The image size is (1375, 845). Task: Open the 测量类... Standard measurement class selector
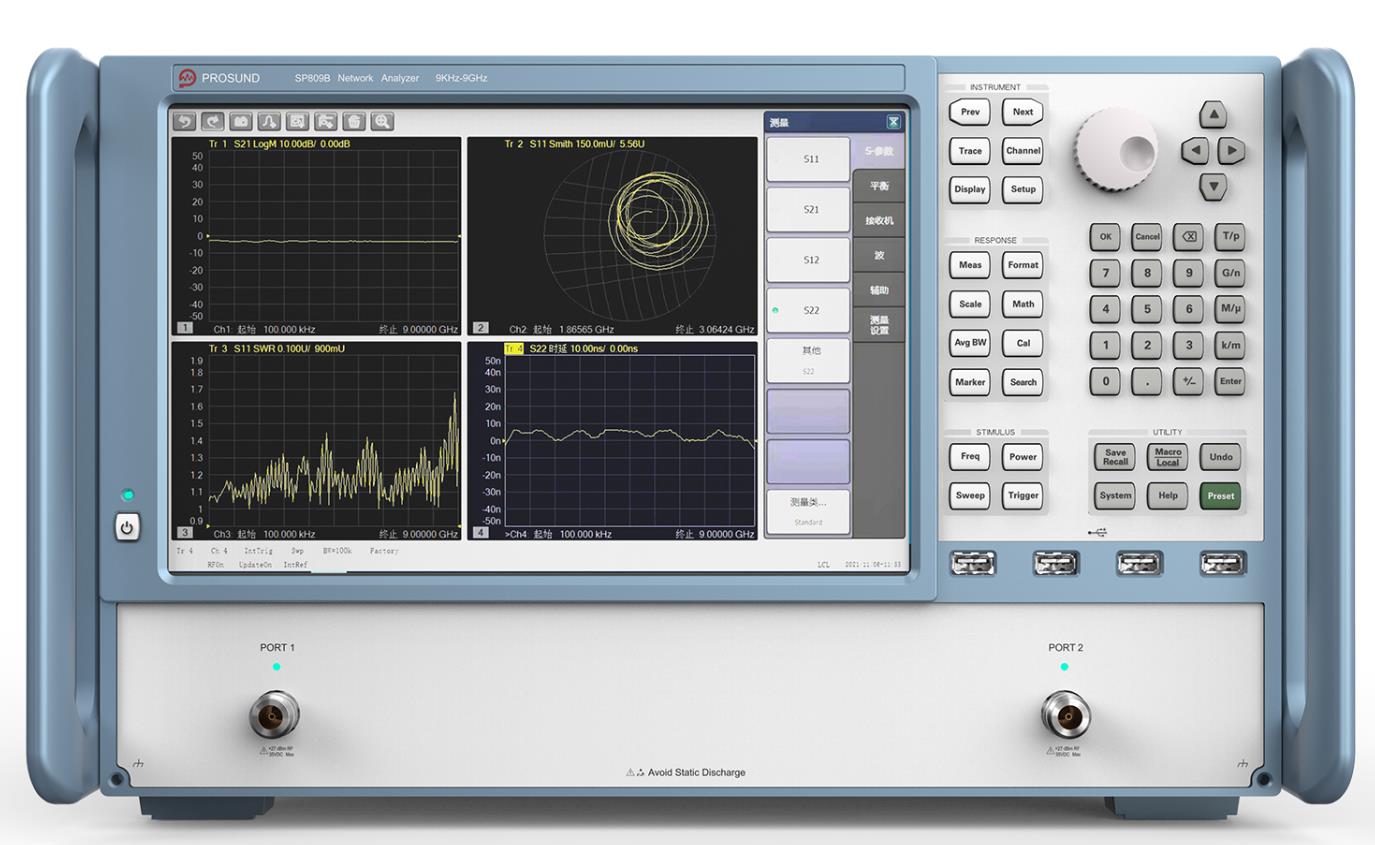point(808,511)
